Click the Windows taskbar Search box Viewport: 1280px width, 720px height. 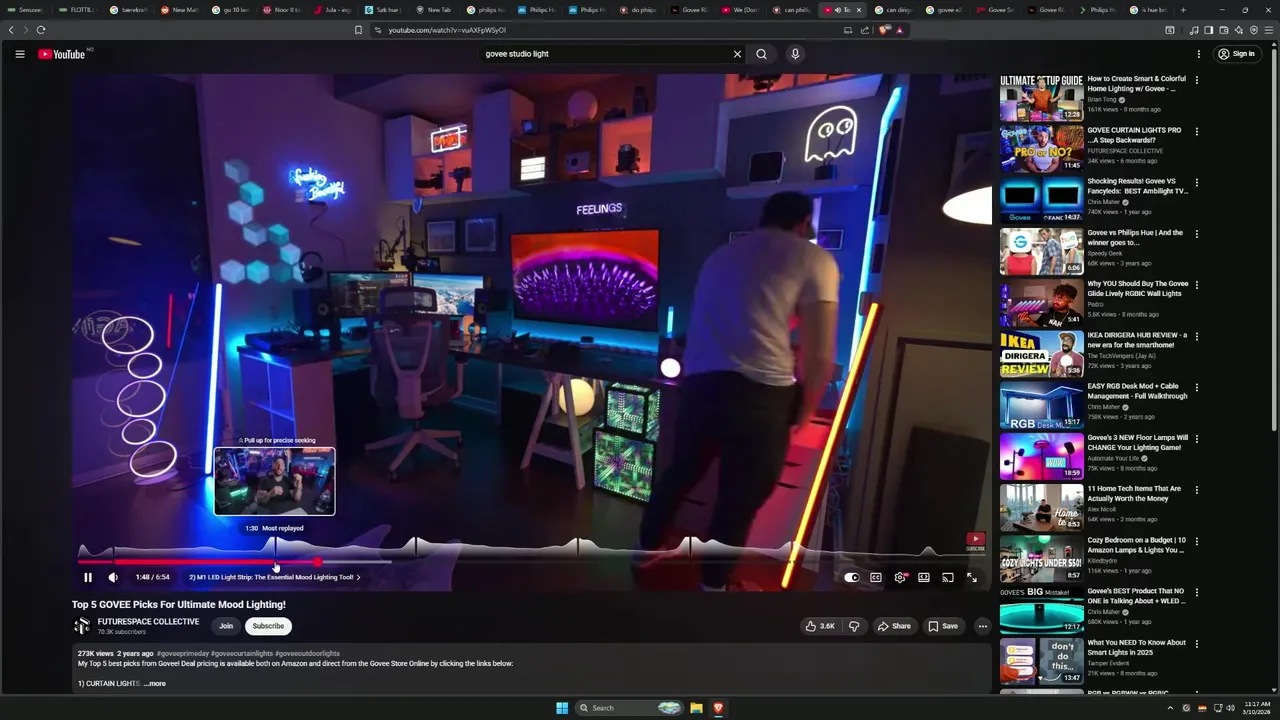pyautogui.click(x=630, y=708)
